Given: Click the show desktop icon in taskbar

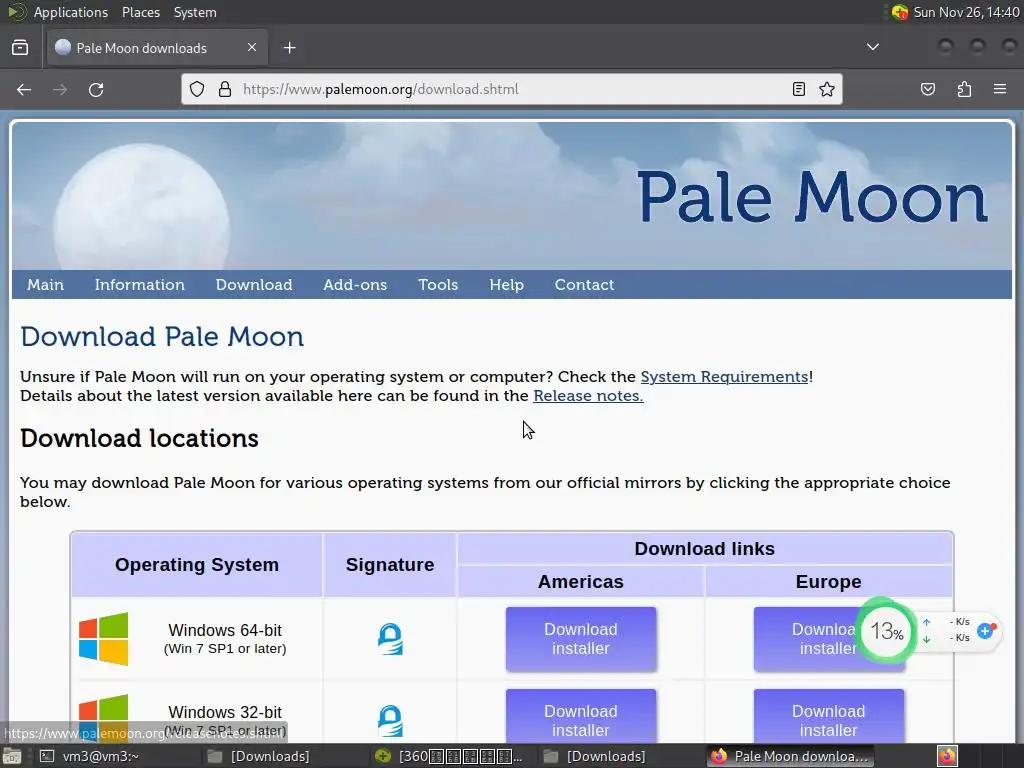Looking at the screenshot, I should (x=11, y=756).
